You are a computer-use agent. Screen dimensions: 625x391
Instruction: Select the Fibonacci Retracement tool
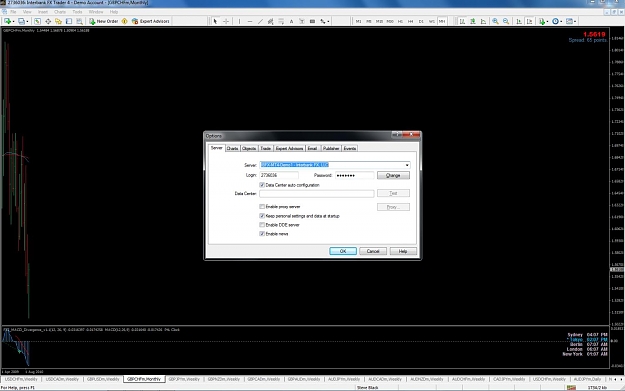point(281,21)
